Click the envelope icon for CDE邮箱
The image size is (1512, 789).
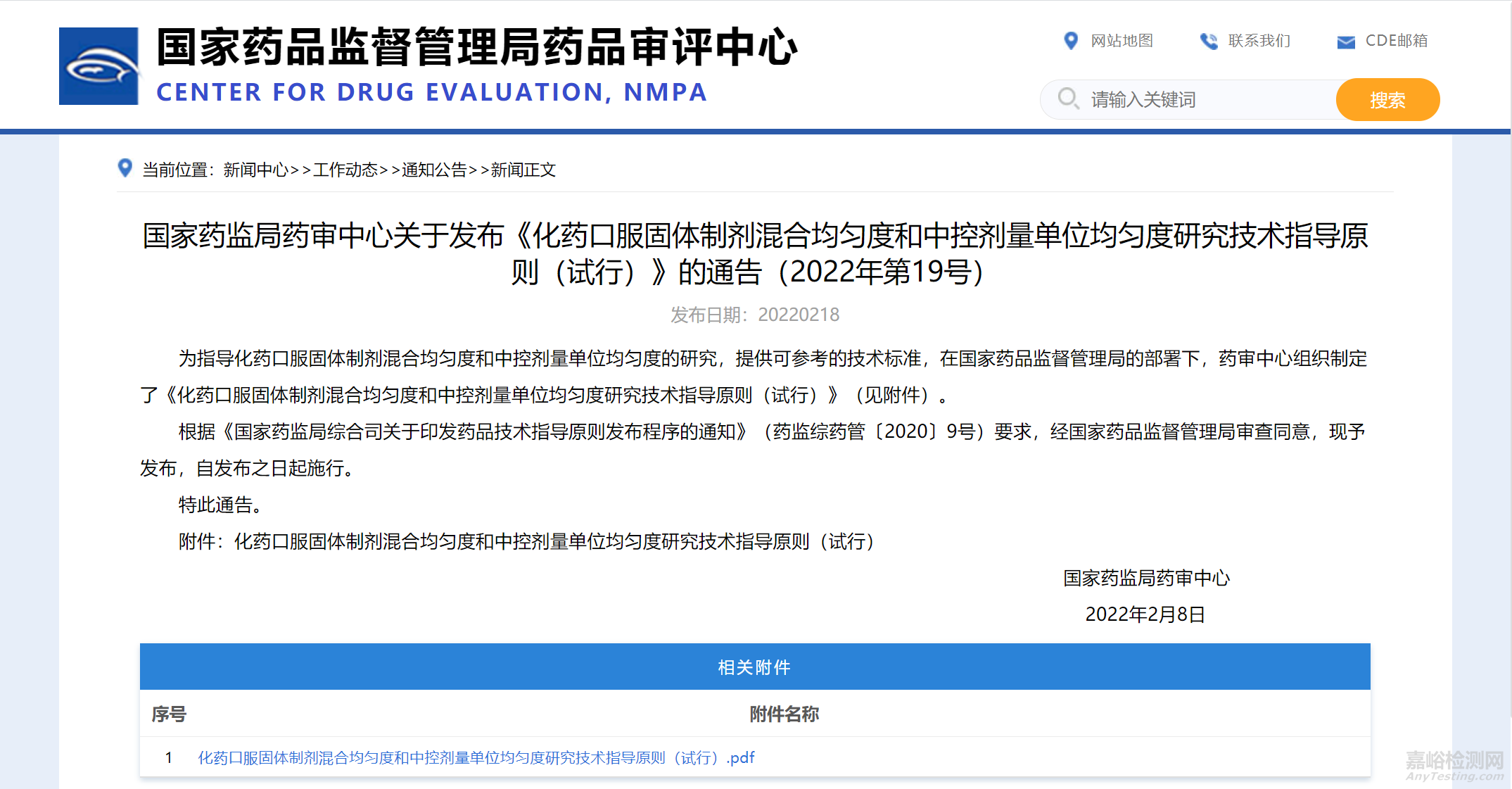[1345, 41]
